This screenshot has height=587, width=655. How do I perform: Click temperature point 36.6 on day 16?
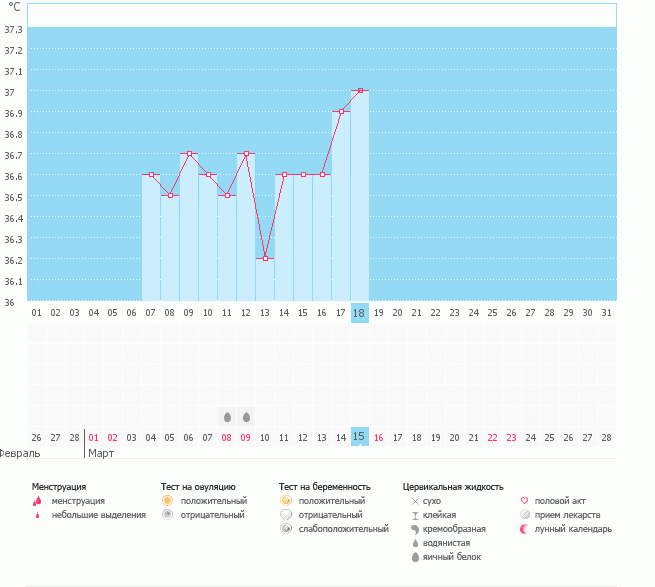(x=322, y=175)
